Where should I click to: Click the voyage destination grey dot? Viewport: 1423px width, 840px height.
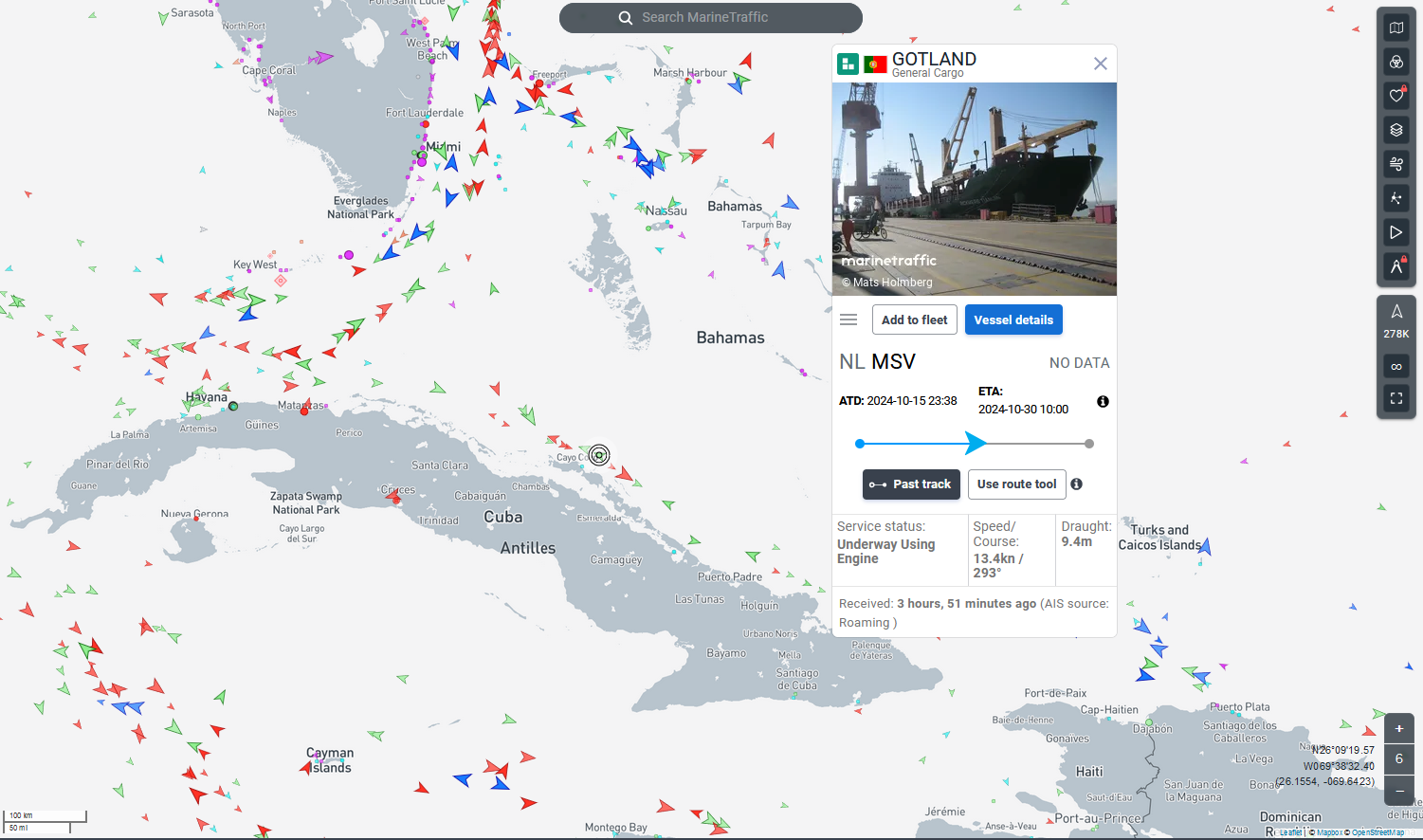point(1089,444)
